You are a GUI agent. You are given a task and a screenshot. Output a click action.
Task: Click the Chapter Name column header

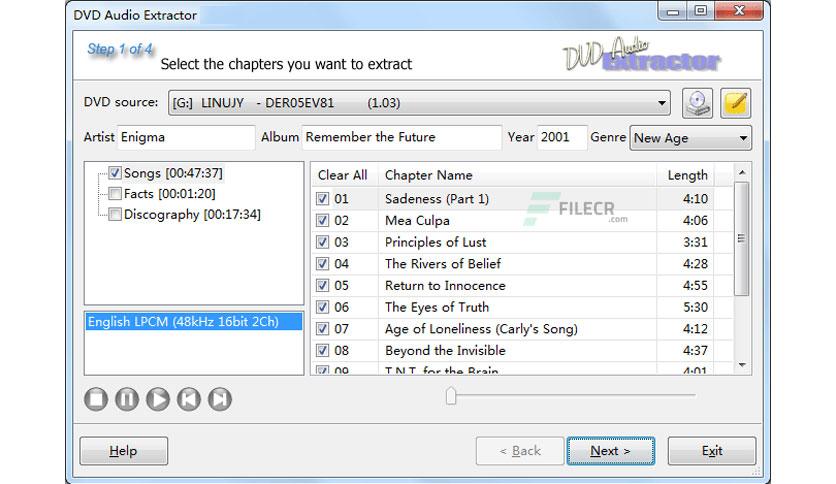pyautogui.click(x=517, y=175)
